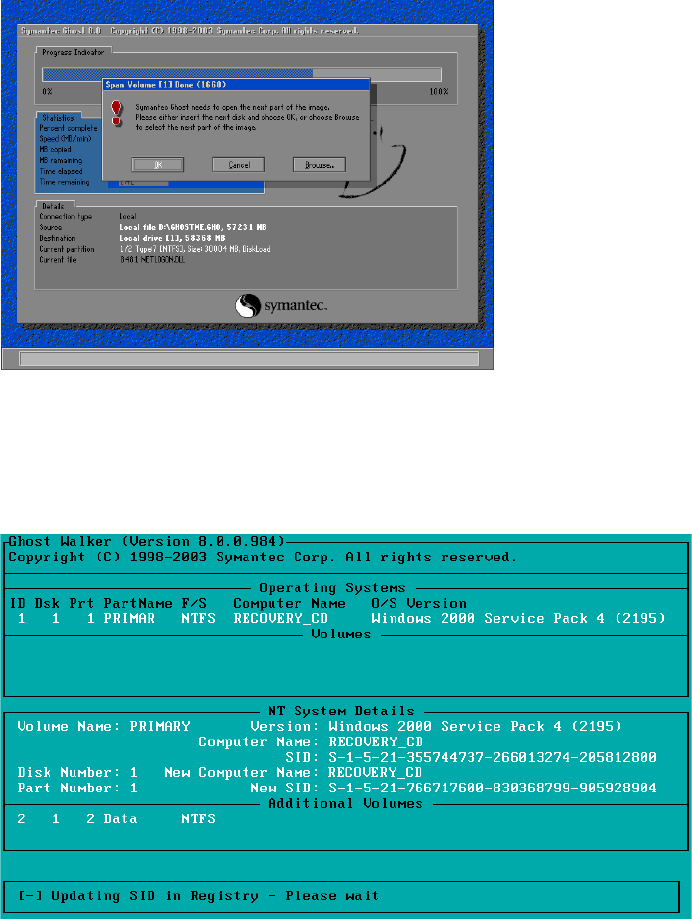Choose Browse for next image part
The height and width of the screenshot is (919, 692).
pos(319,165)
